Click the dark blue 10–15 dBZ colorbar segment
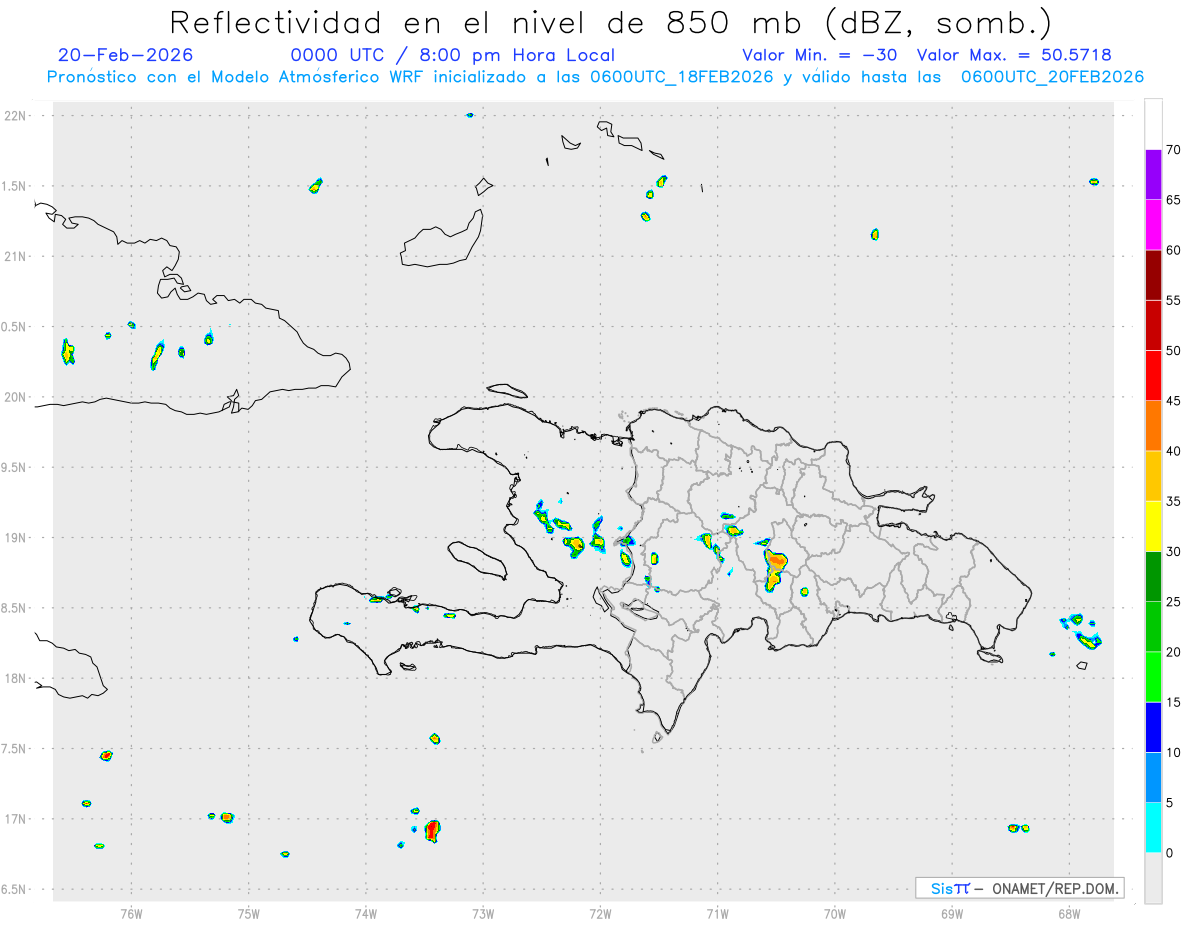 pos(1153,727)
